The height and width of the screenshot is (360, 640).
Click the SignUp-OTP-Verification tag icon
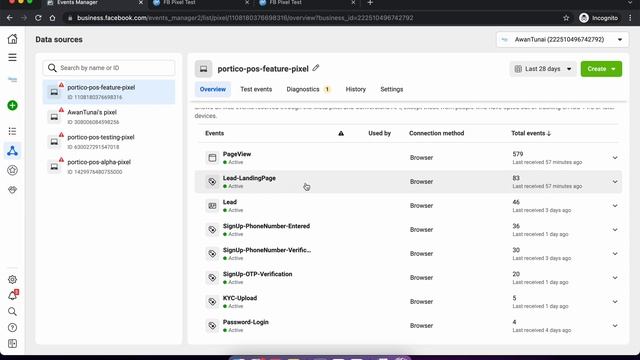212,278
